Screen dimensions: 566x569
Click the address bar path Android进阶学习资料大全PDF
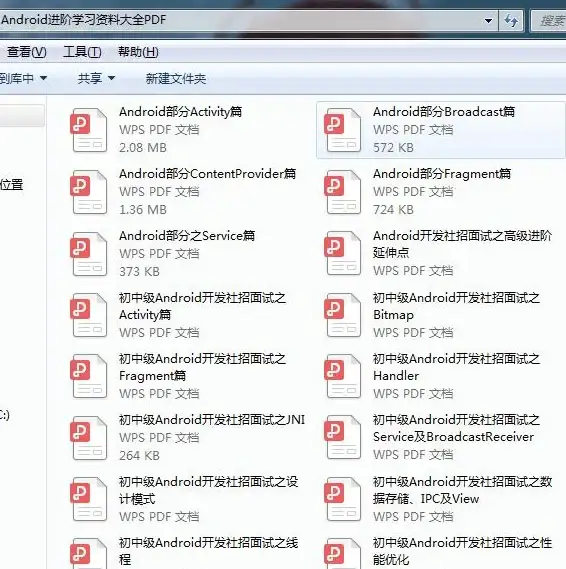pyautogui.click(x=83, y=20)
